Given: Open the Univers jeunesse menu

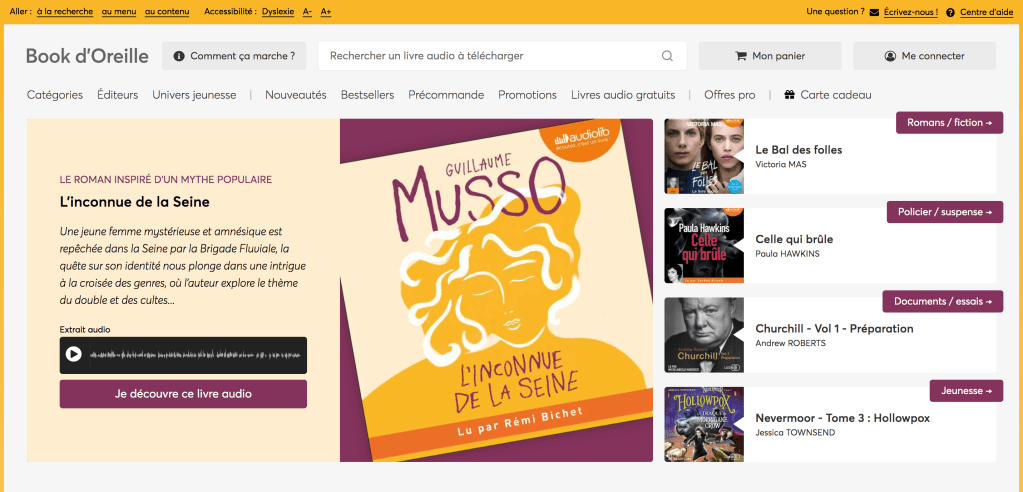Looking at the screenshot, I should pos(194,95).
